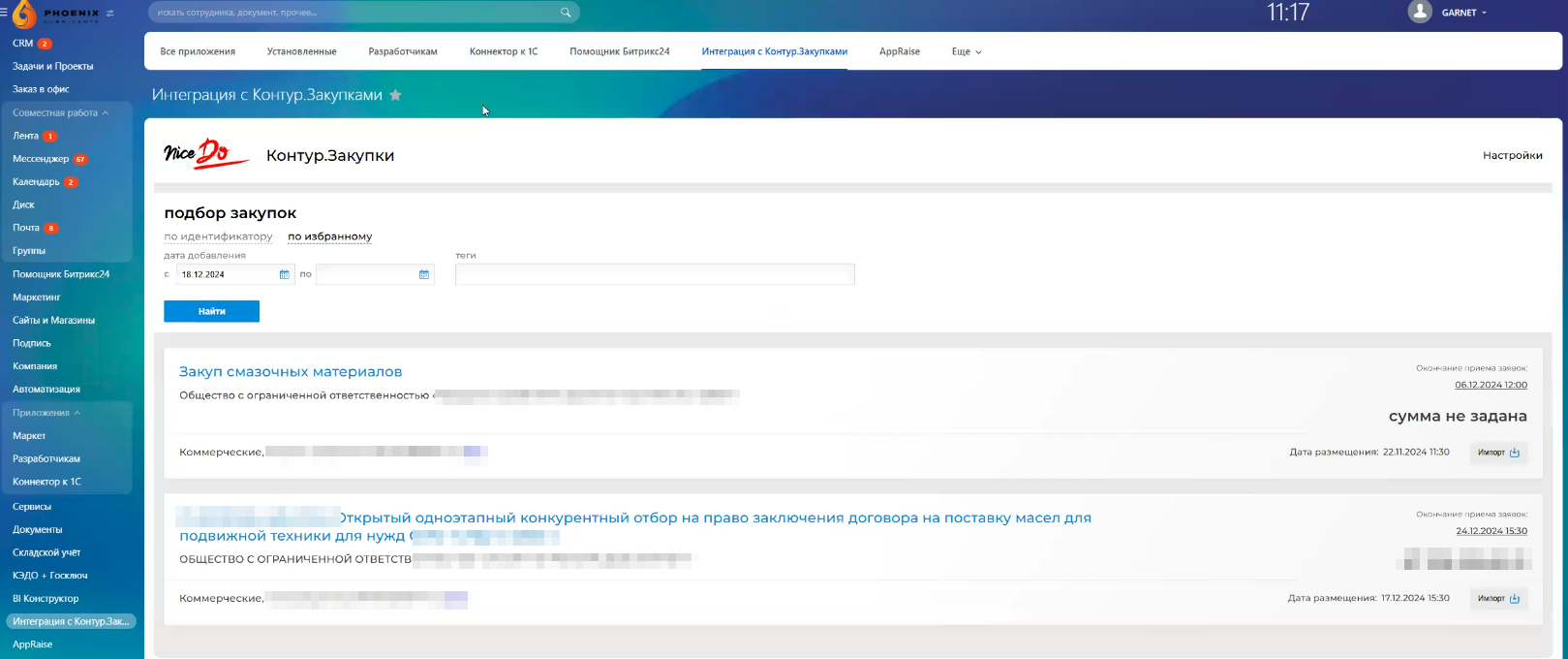Collapse Совместная работа section
Image resolution: width=1568 pixels, height=659 pixels.
tap(60, 112)
